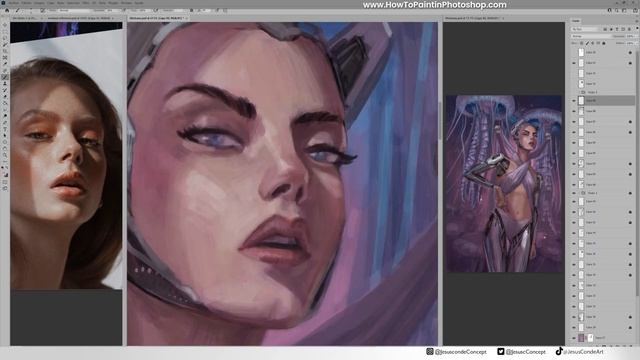Screen dimensions: 640x360
Task: Select the Lasso tool
Action: [5, 38]
